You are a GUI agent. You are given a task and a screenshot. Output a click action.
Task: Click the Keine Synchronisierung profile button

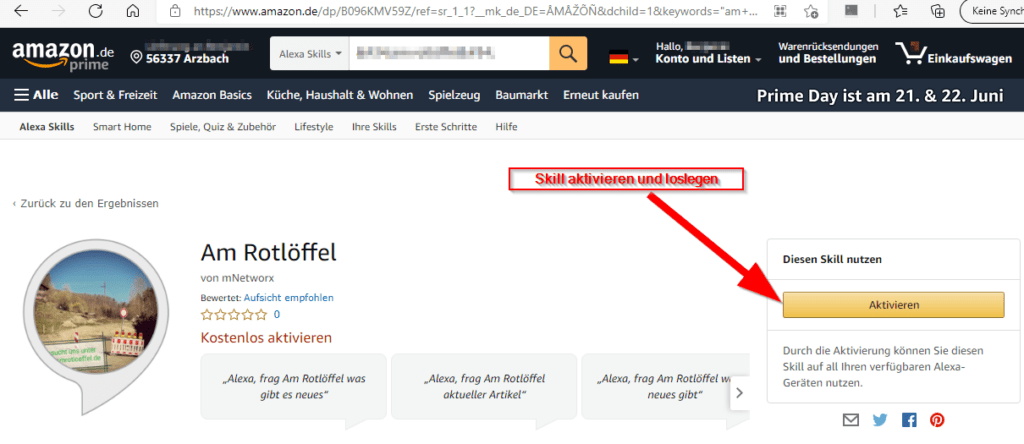(994, 11)
